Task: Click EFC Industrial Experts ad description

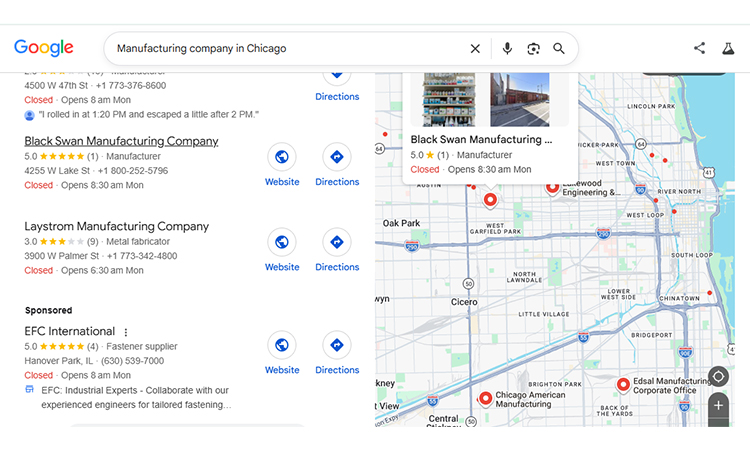Action: 136,397
